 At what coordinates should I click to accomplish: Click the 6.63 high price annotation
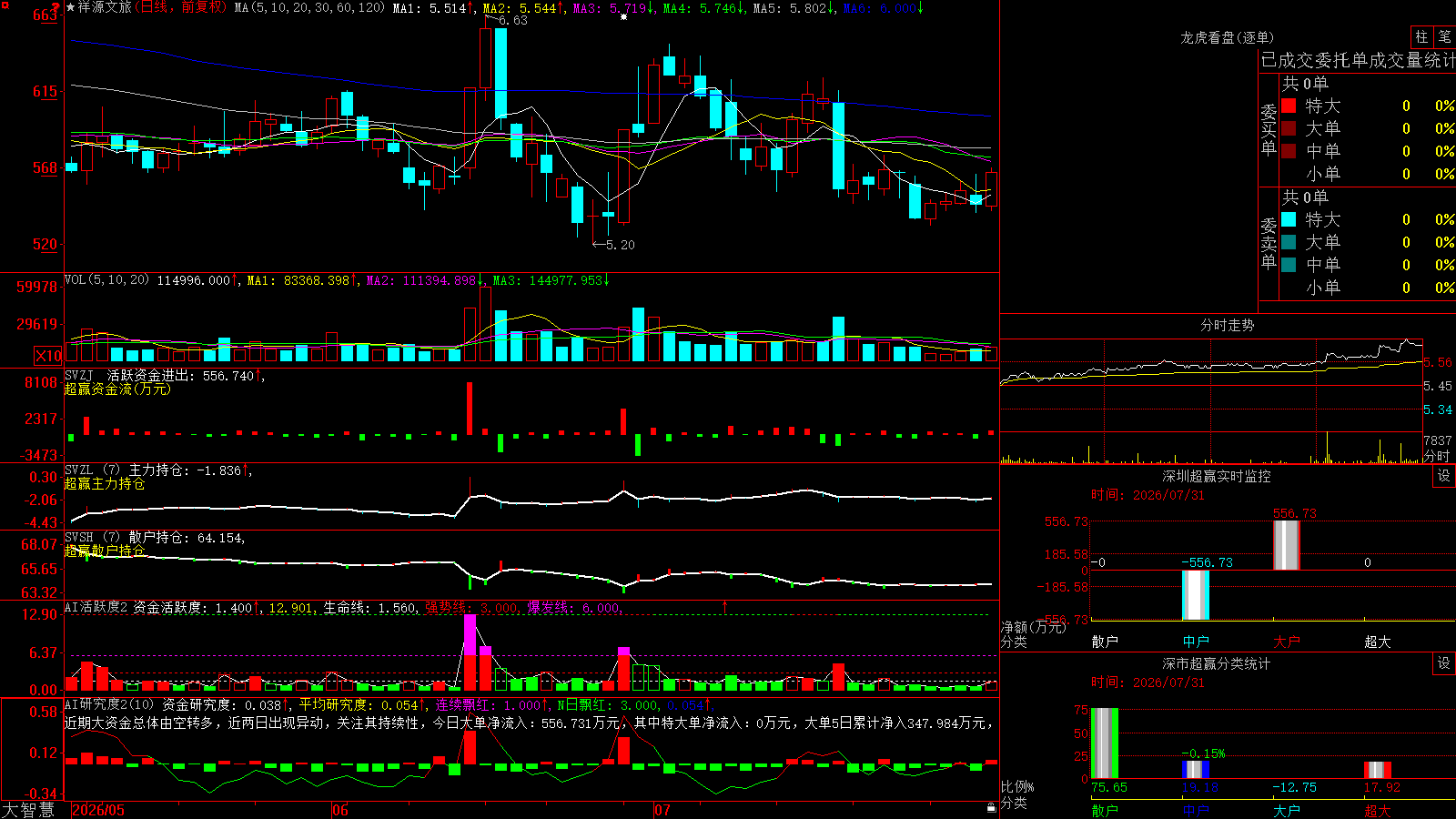click(512, 20)
